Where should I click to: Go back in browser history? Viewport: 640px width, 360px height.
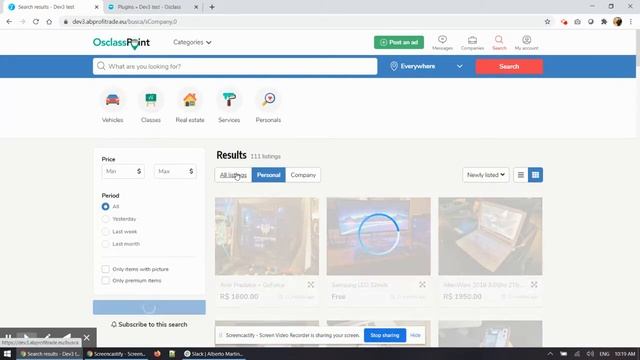9,22
